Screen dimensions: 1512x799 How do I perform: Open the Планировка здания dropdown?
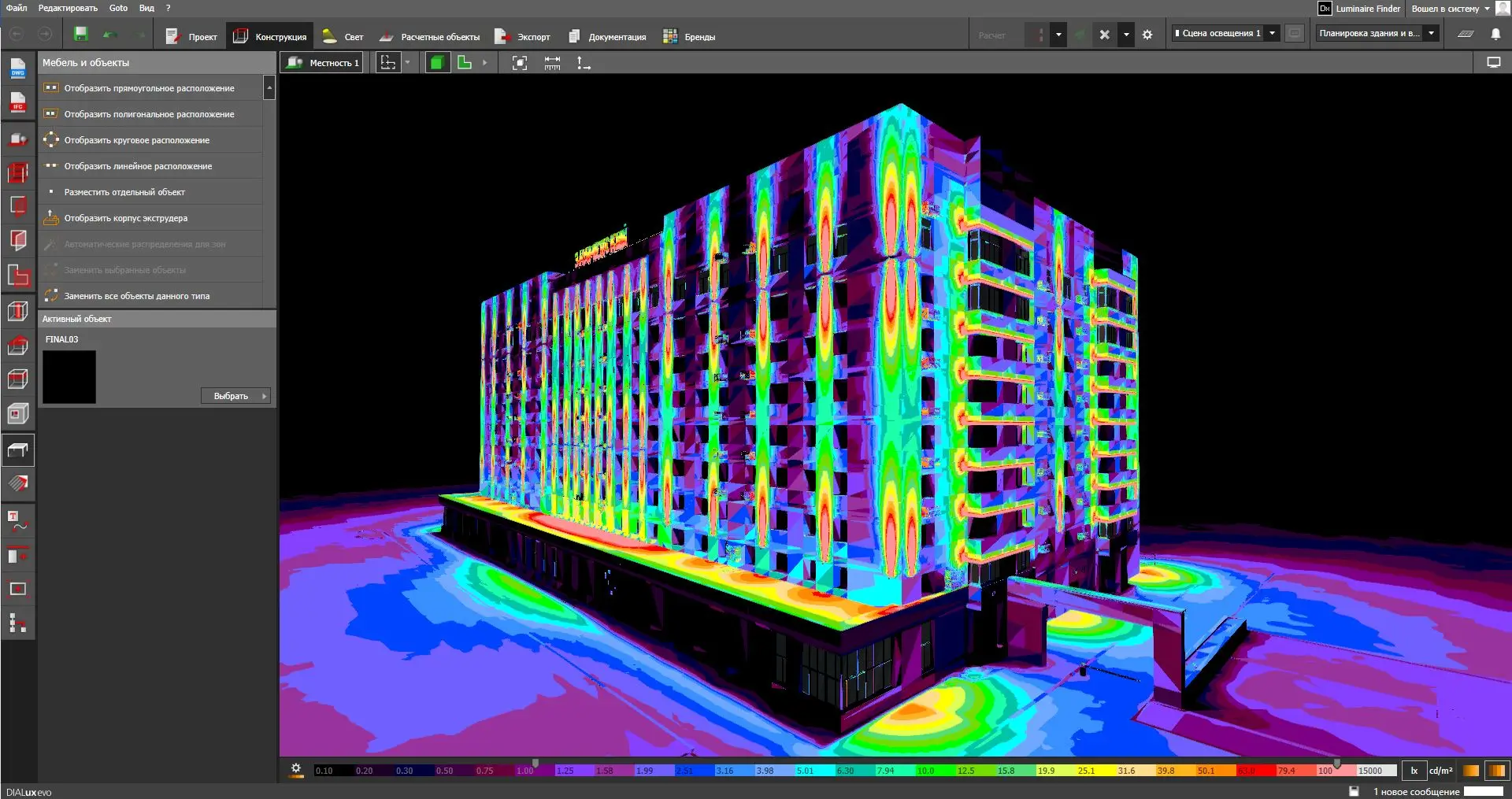[x=1431, y=33]
